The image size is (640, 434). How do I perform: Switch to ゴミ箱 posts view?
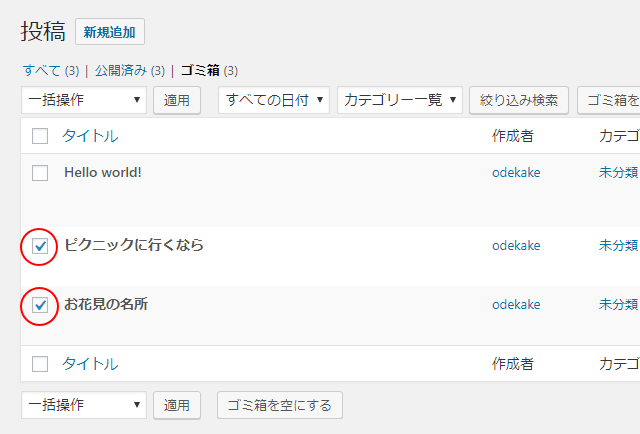pos(200,71)
